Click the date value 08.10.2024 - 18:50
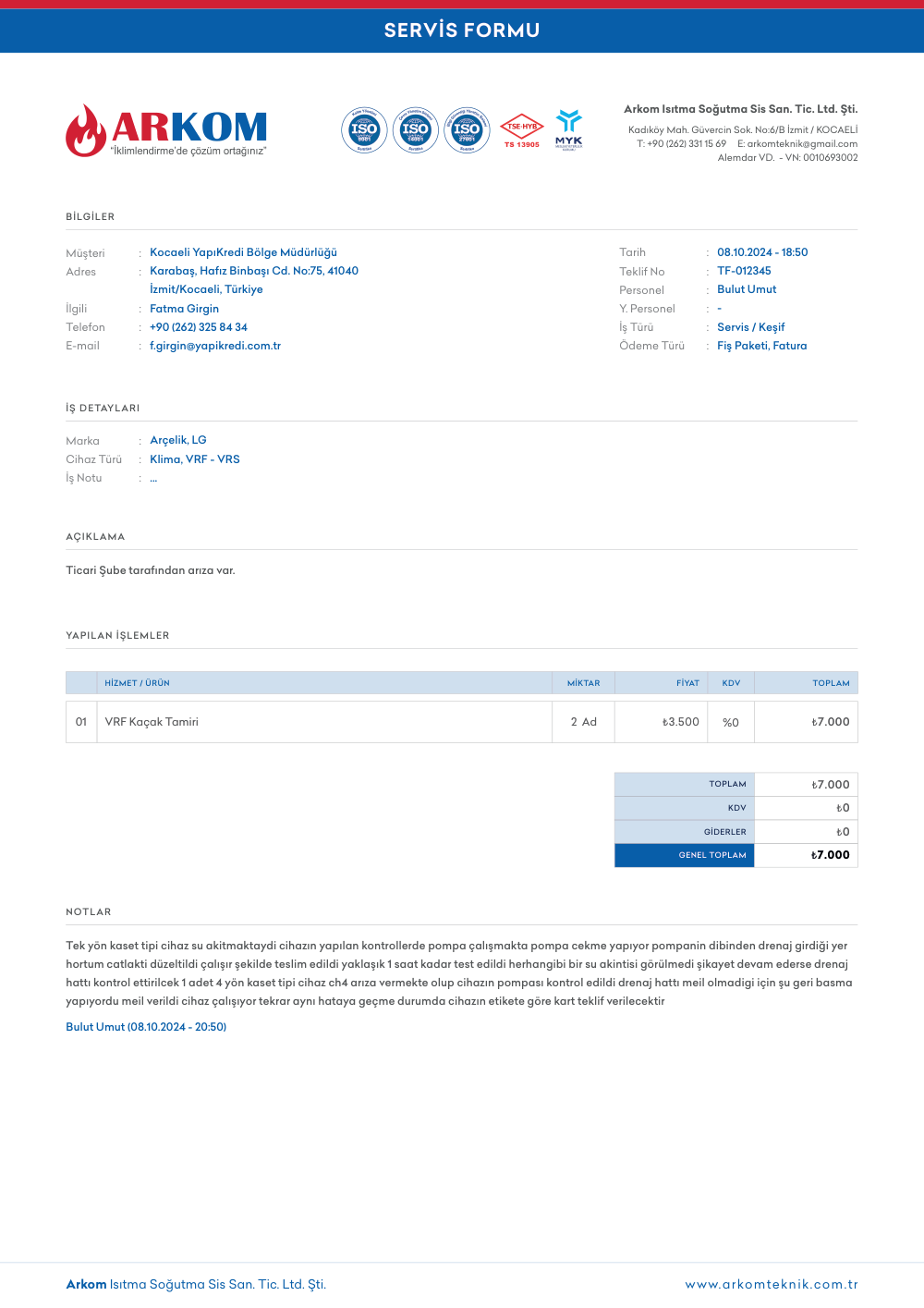 762,252
